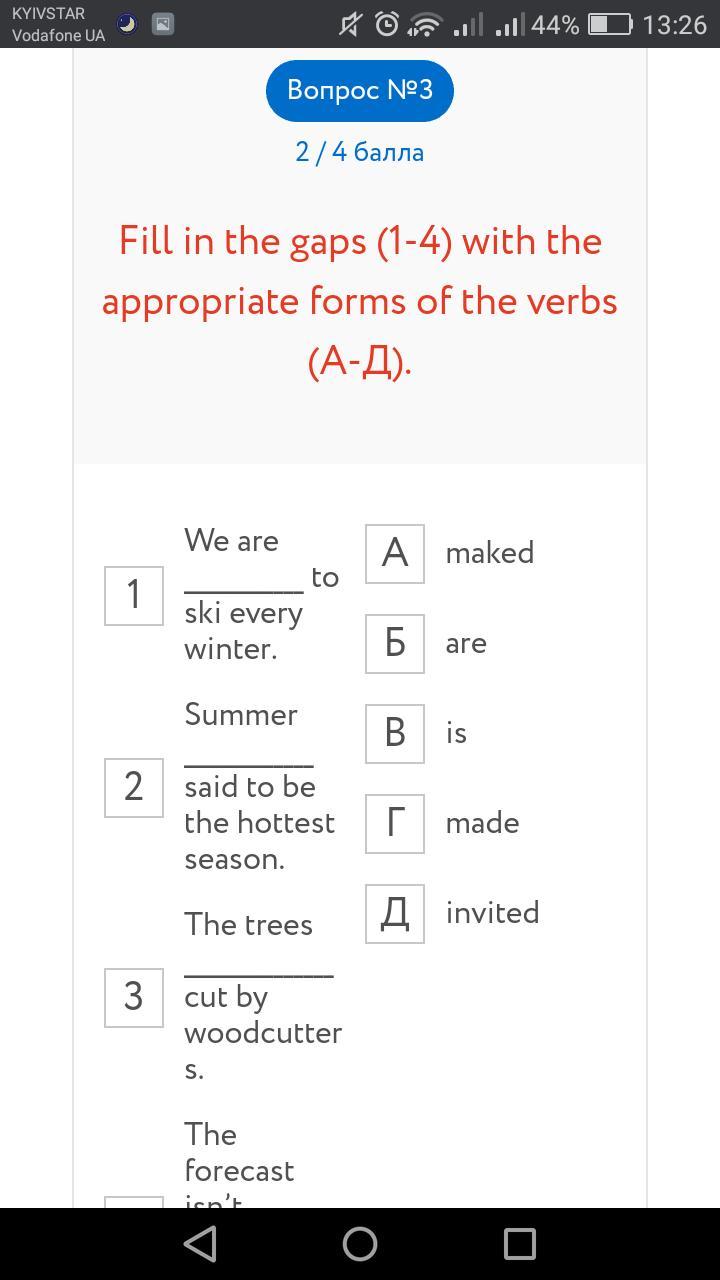Screen dimensions: 720x1280
Task: Select answer box Д "invited"
Action: click(x=395, y=913)
